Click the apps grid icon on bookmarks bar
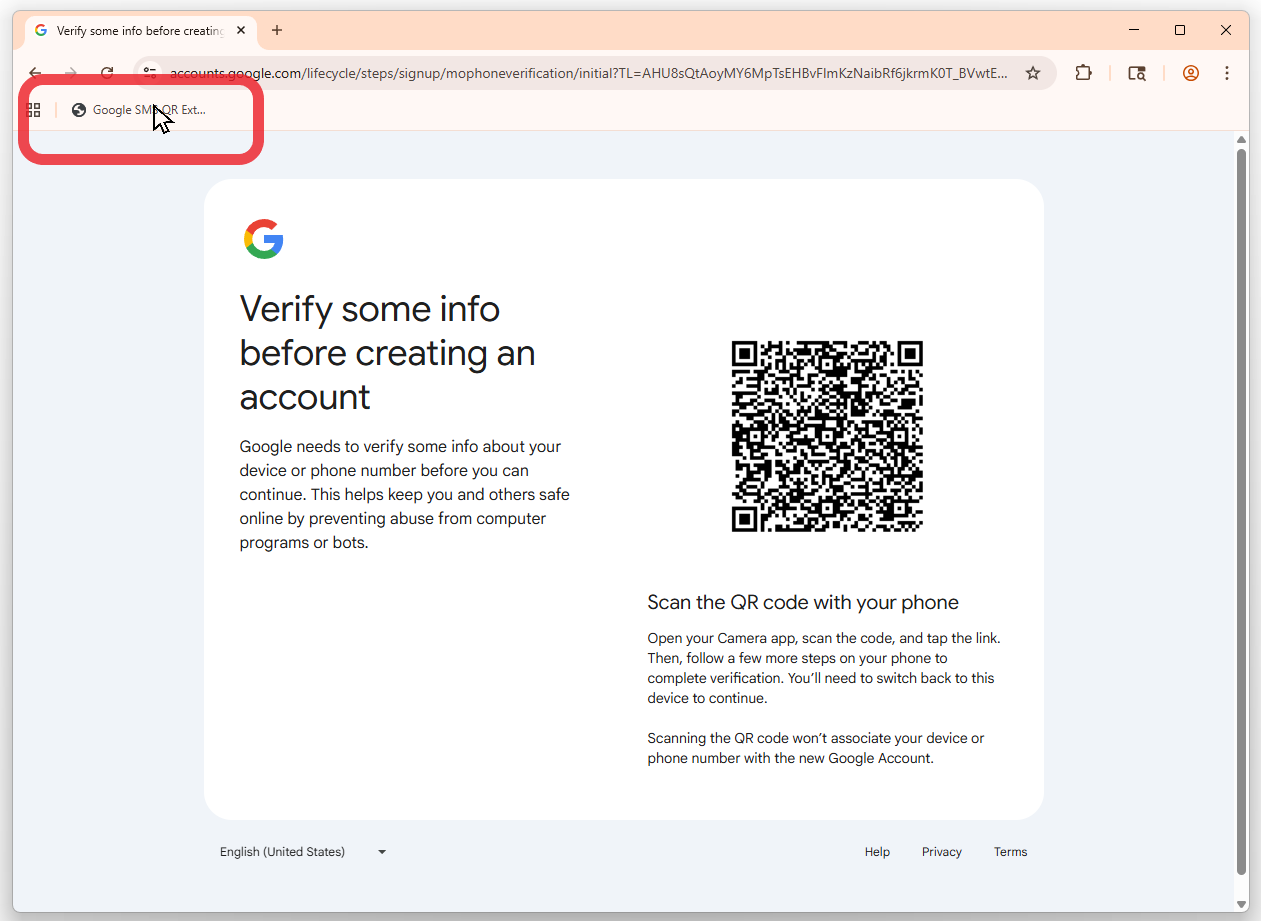Viewport: 1261px width, 921px height. 33,110
